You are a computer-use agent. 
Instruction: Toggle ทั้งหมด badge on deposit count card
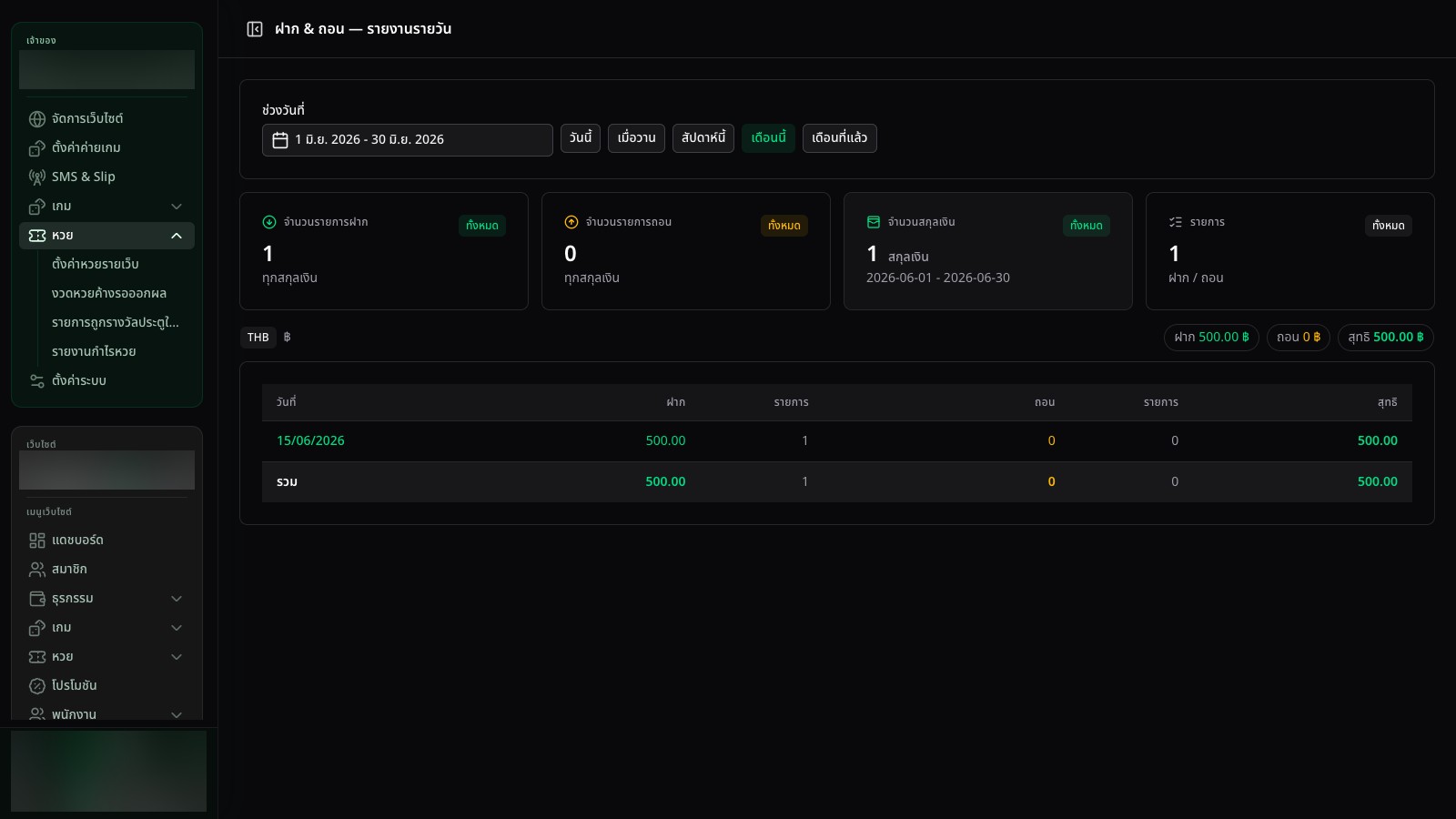(x=482, y=226)
